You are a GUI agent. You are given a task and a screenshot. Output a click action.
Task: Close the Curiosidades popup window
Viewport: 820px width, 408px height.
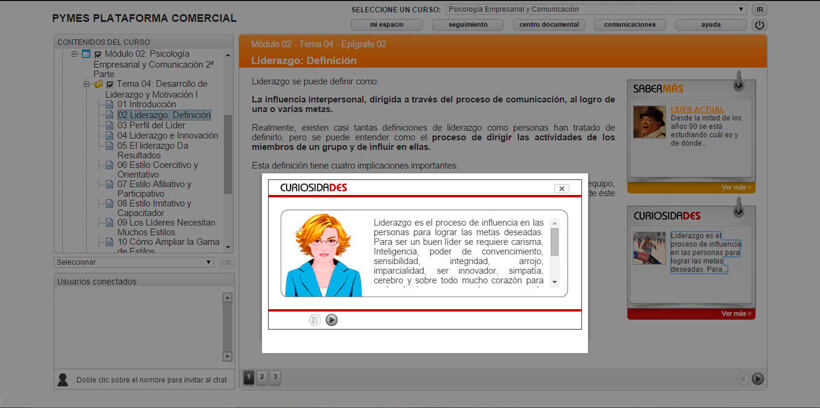[x=561, y=188]
